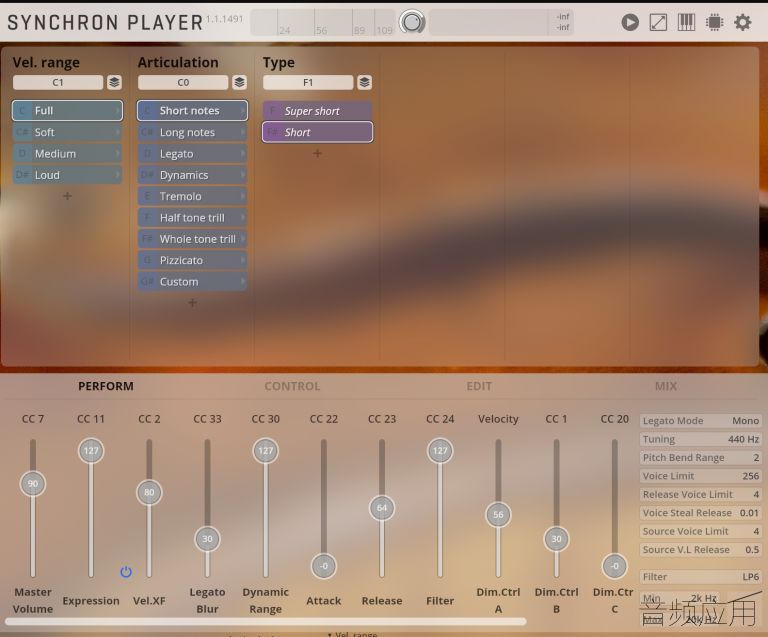Select the Soft velocity range slot
The image size is (768, 637).
[68, 132]
